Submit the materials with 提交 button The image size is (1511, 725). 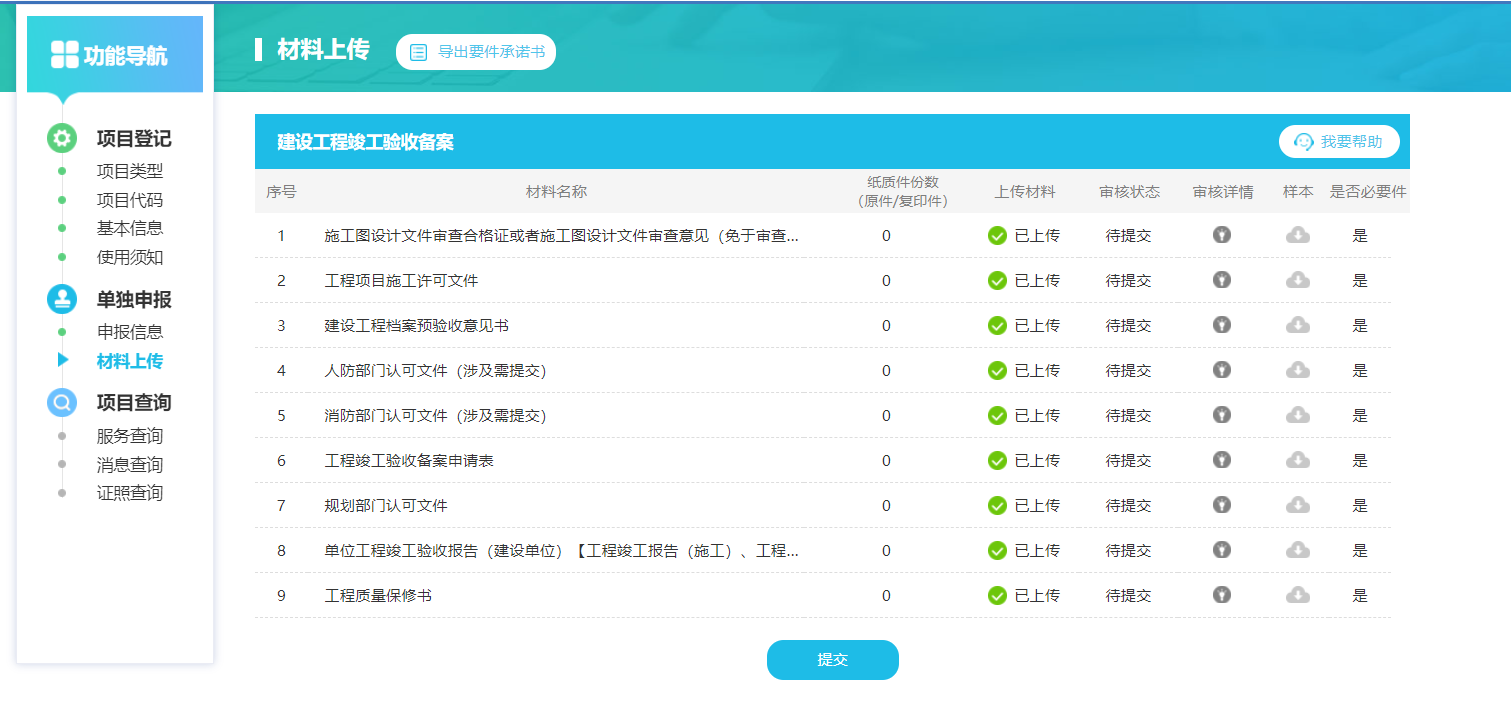(x=832, y=660)
